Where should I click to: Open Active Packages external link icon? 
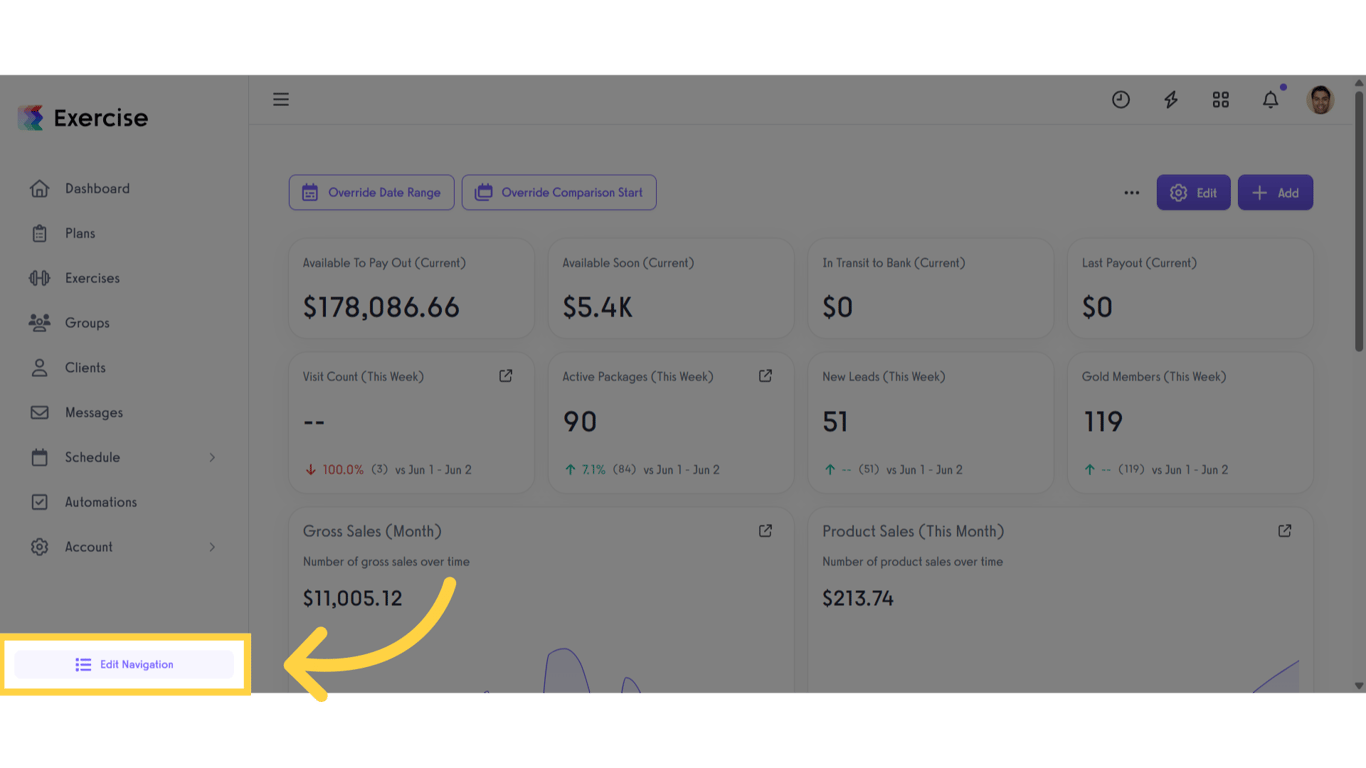click(x=765, y=376)
